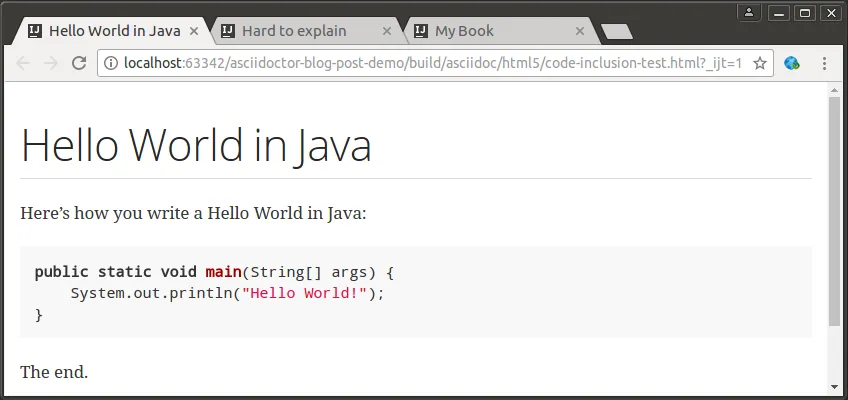Maximize the browser window

point(805,12)
